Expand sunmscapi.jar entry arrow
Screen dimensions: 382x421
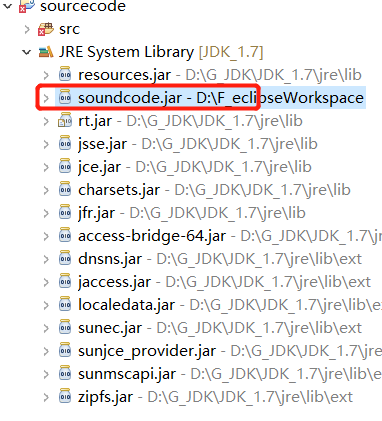[x=46, y=374]
